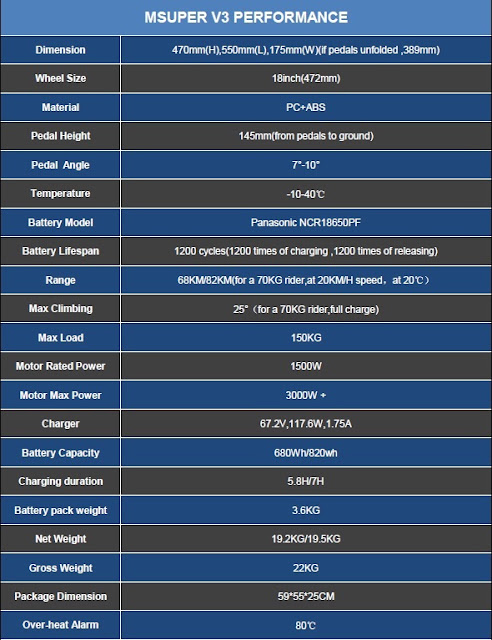Click the 18inch(472mm) wheel size value
492x640 pixels.
click(306, 78)
